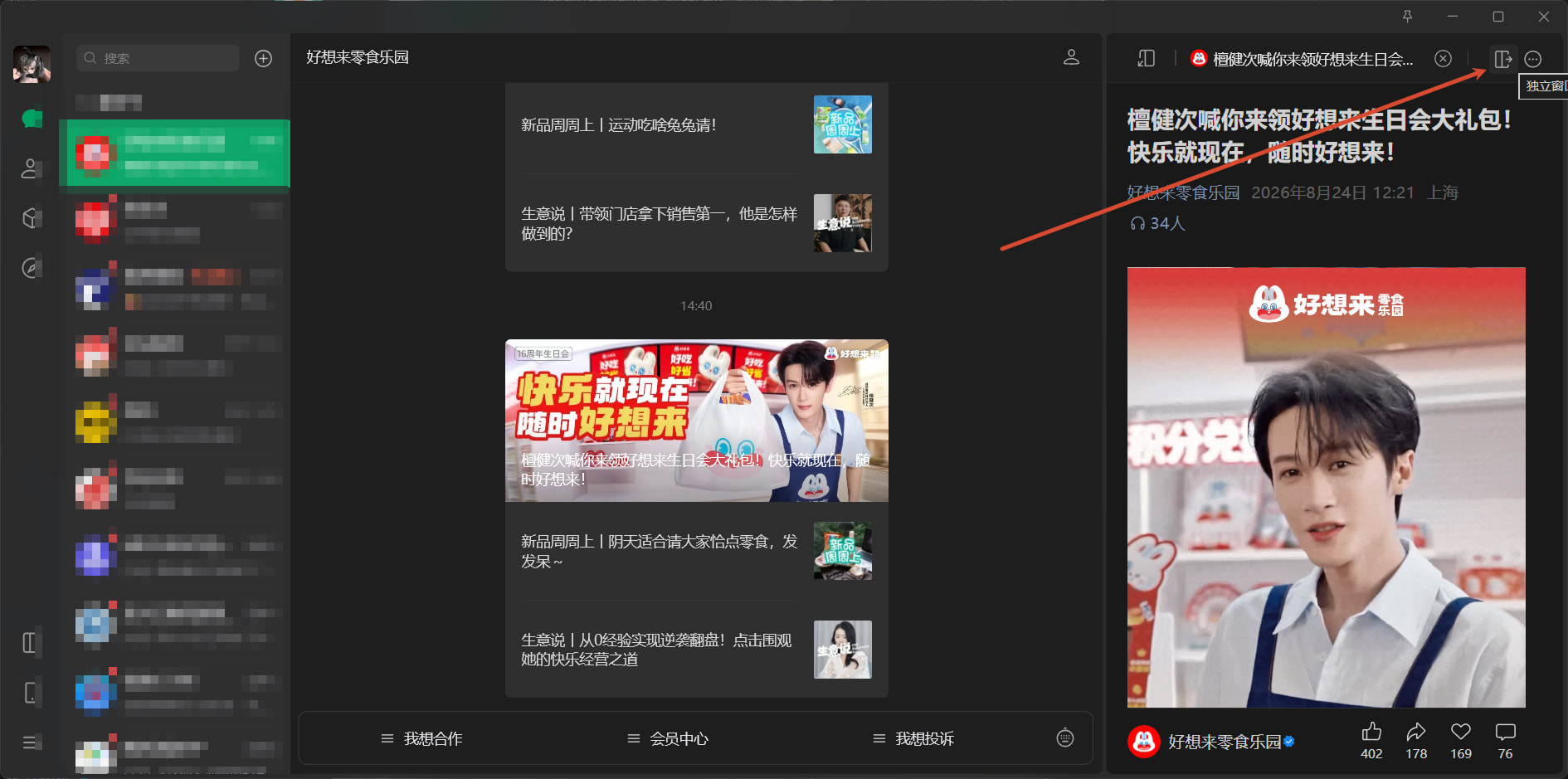Click the plus button beside search
Viewport: 1568px width, 779px height.
tap(263, 58)
